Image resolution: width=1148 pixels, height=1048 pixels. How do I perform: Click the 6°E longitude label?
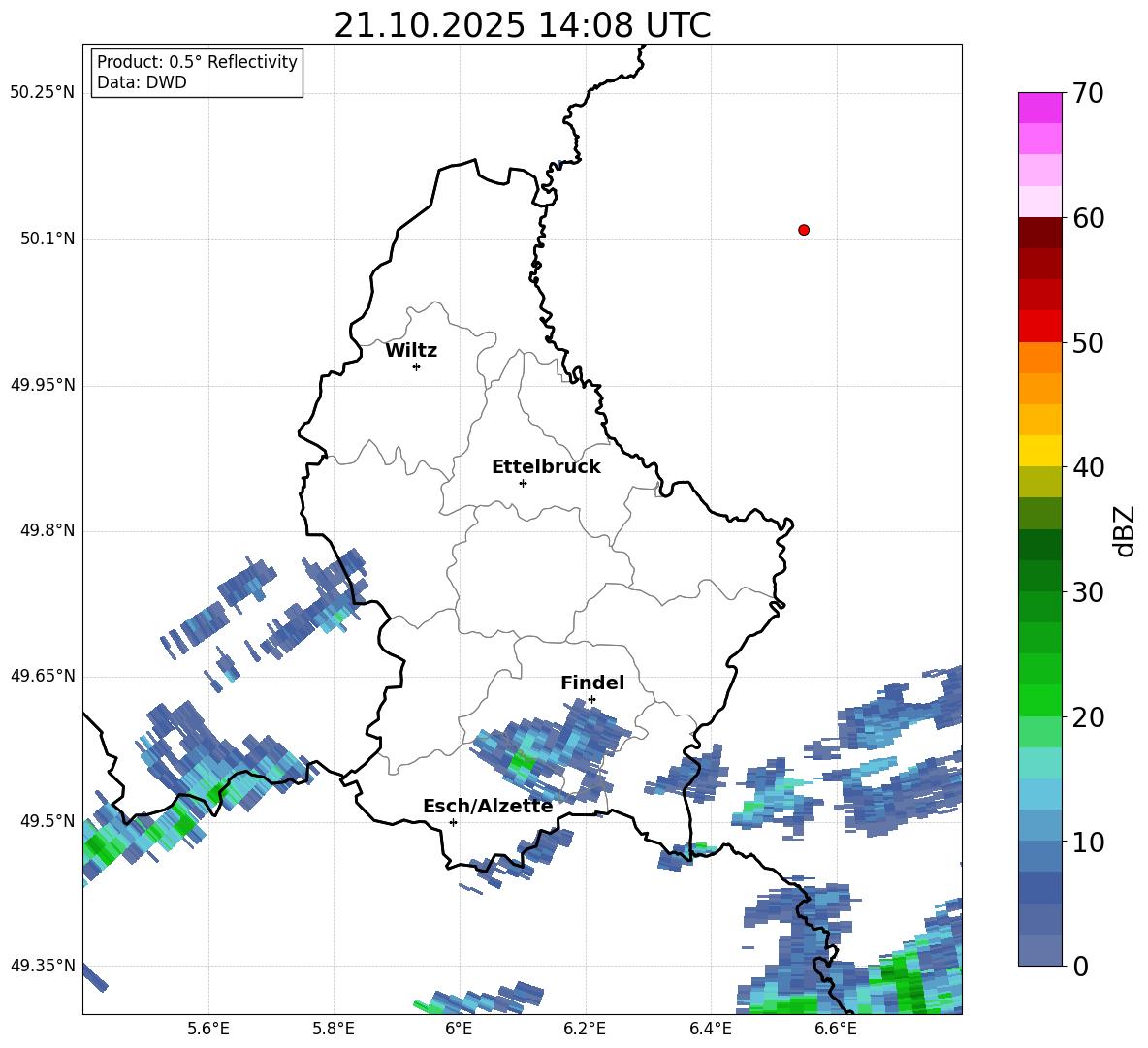[x=459, y=1029]
